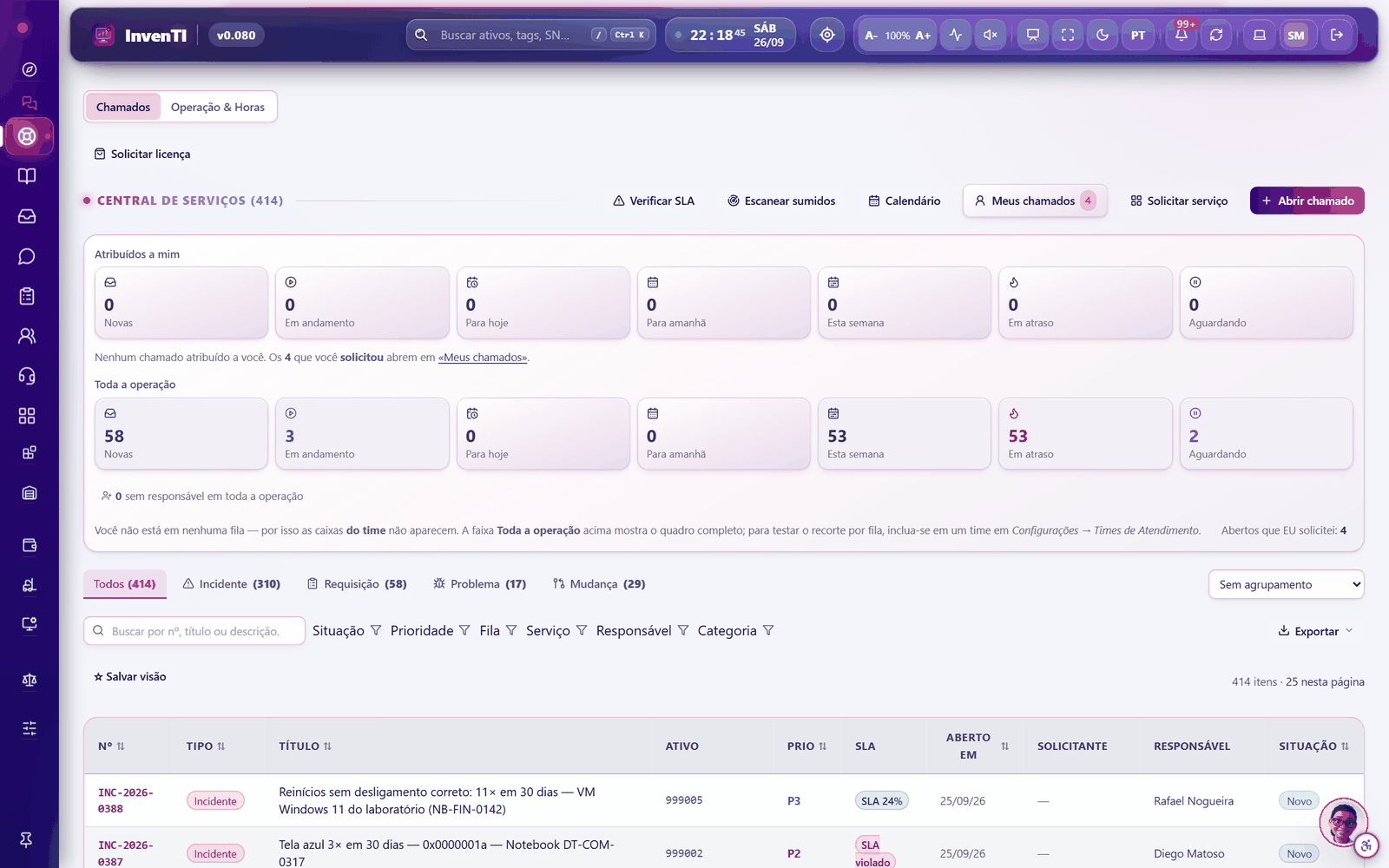Select the 2 Aguardando card
1389x868 pixels.
(1266, 433)
